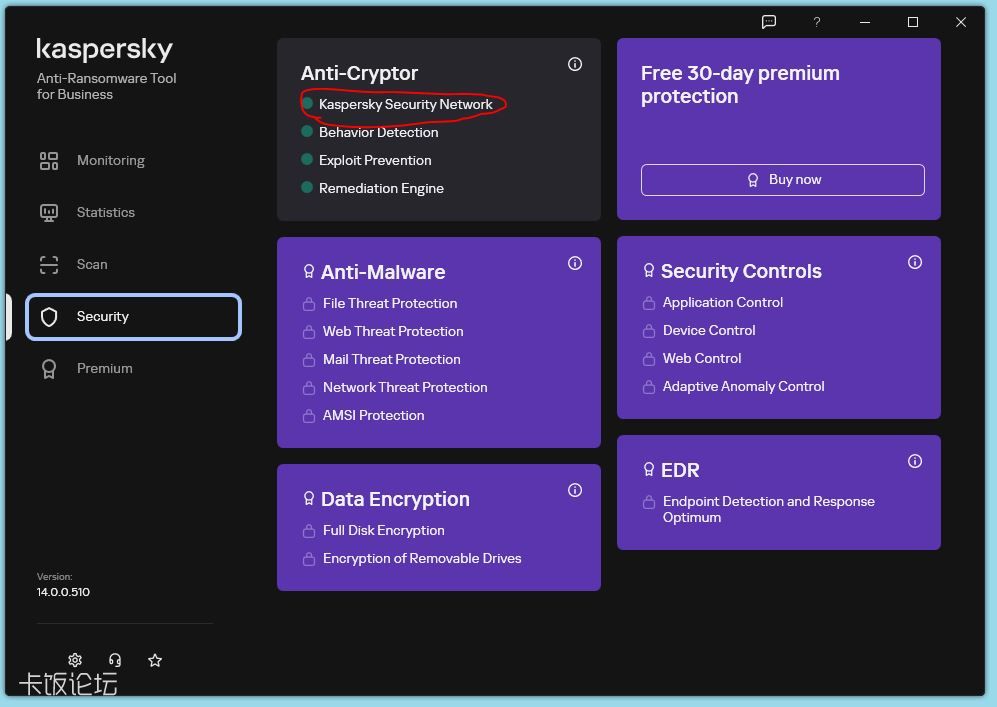This screenshot has height=707, width=997.
Task: Show info for the EDR card
Action: click(915, 461)
